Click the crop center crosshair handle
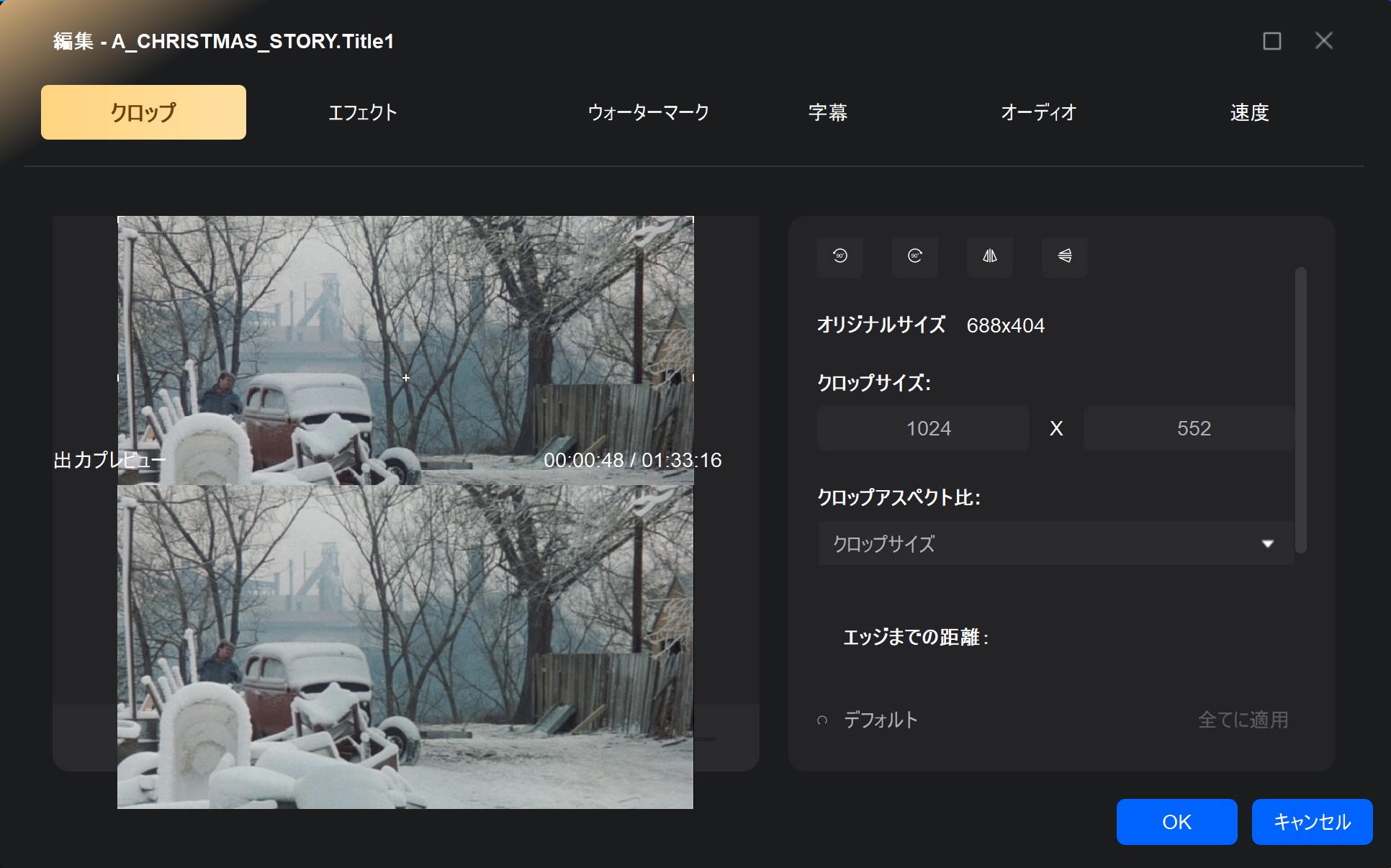This screenshot has width=1391, height=868. pyautogui.click(x=406, y=378)
